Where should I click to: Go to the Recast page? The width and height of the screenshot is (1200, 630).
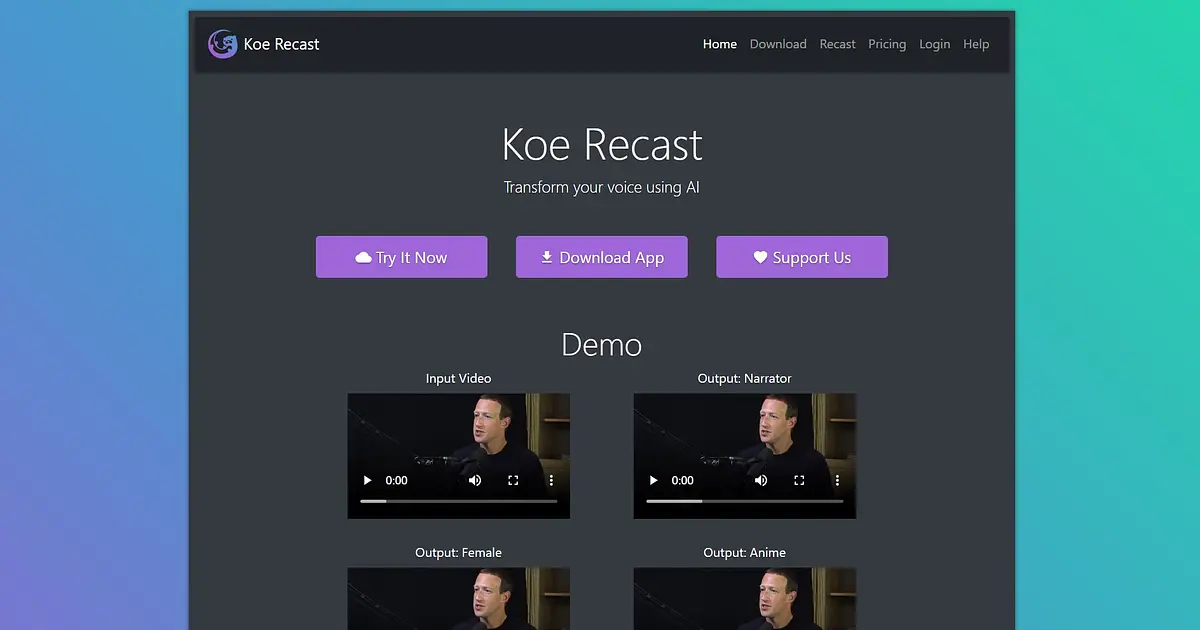[837, 44]
